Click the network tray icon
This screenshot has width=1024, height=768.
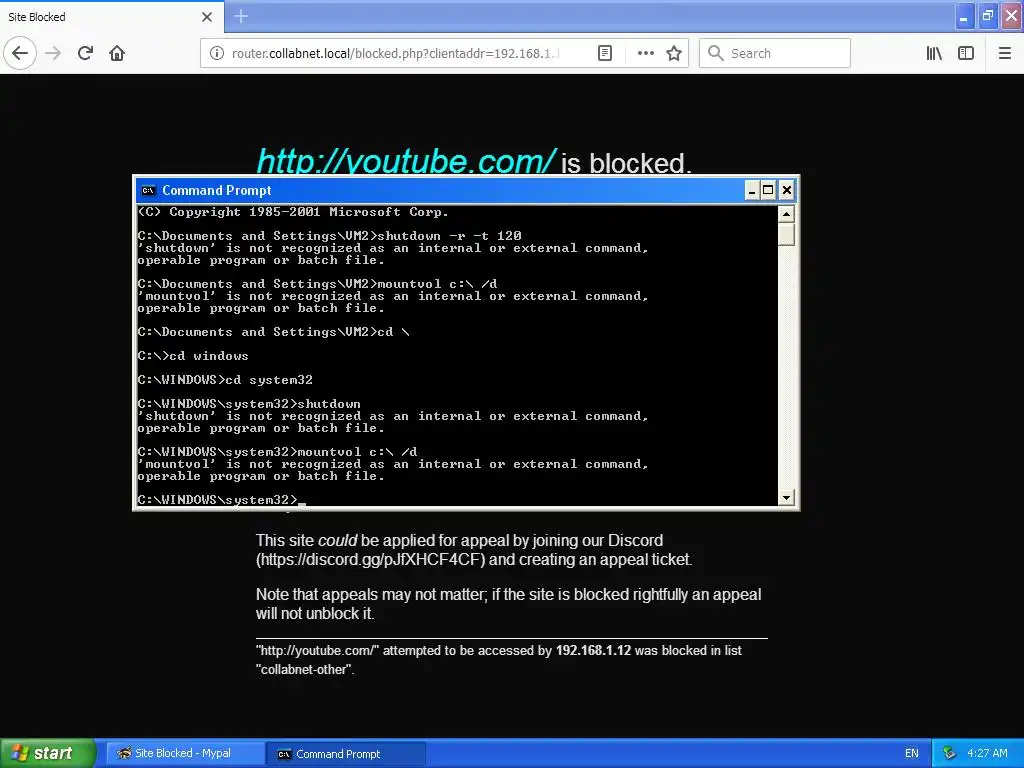tap(949, 754)
